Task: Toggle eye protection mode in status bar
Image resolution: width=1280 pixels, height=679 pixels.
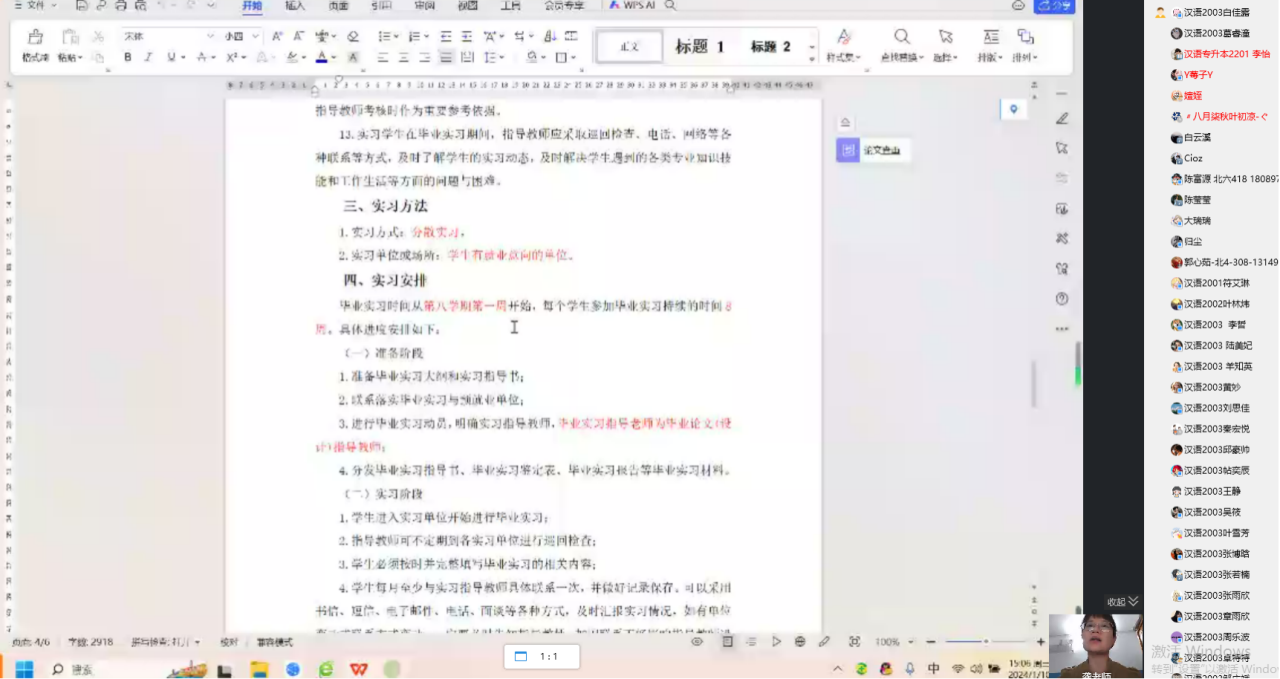Action: [697, 642]
